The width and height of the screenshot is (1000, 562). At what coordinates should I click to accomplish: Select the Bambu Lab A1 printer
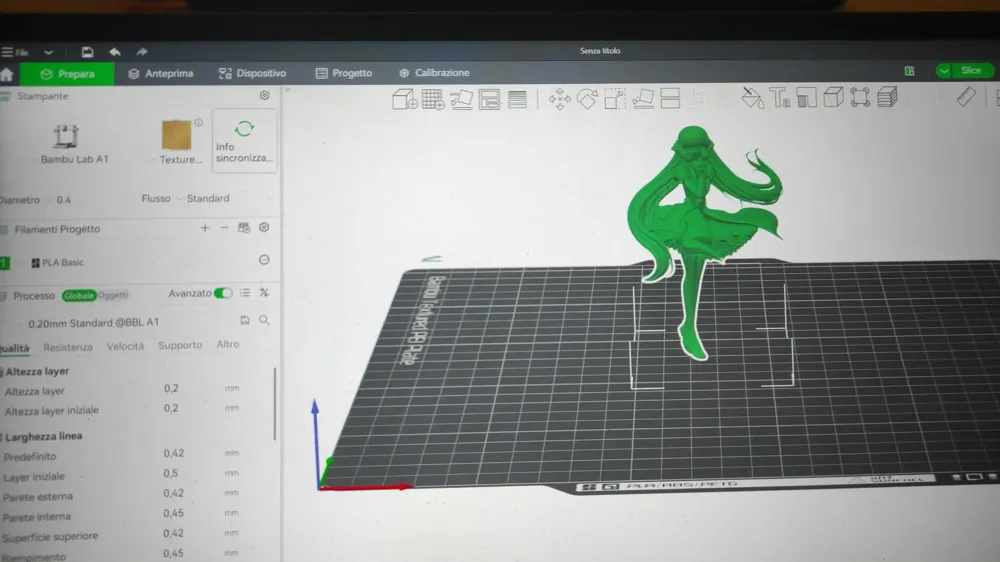[x=74, y=144]
